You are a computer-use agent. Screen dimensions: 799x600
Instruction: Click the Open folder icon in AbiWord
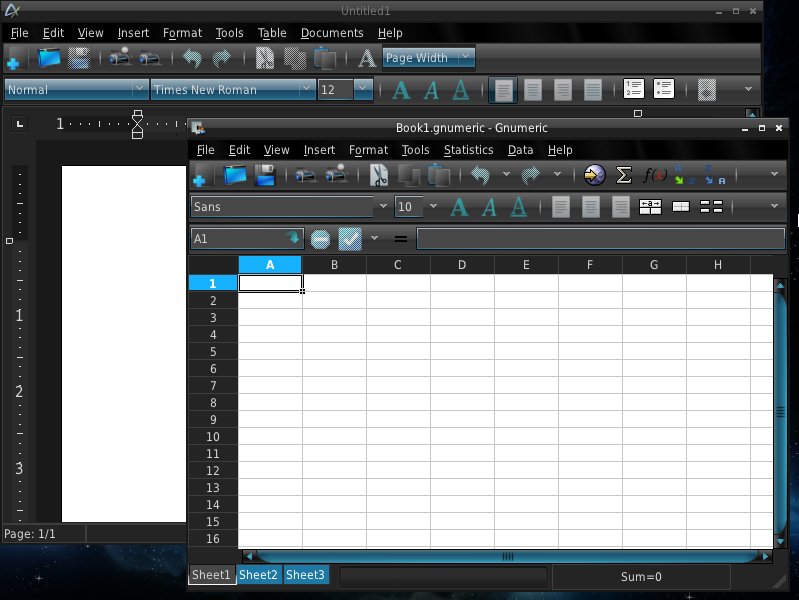[x=49, y=58]
